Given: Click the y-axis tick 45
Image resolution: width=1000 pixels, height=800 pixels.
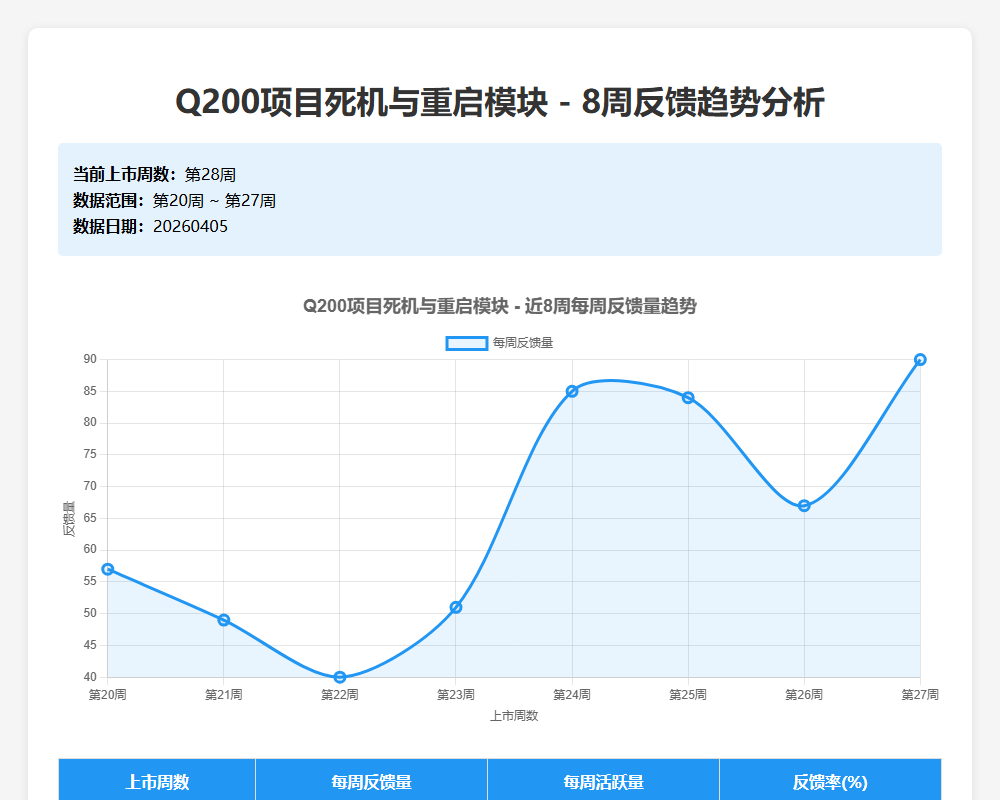Looking at the screenshot, I should tap(90, 645).
